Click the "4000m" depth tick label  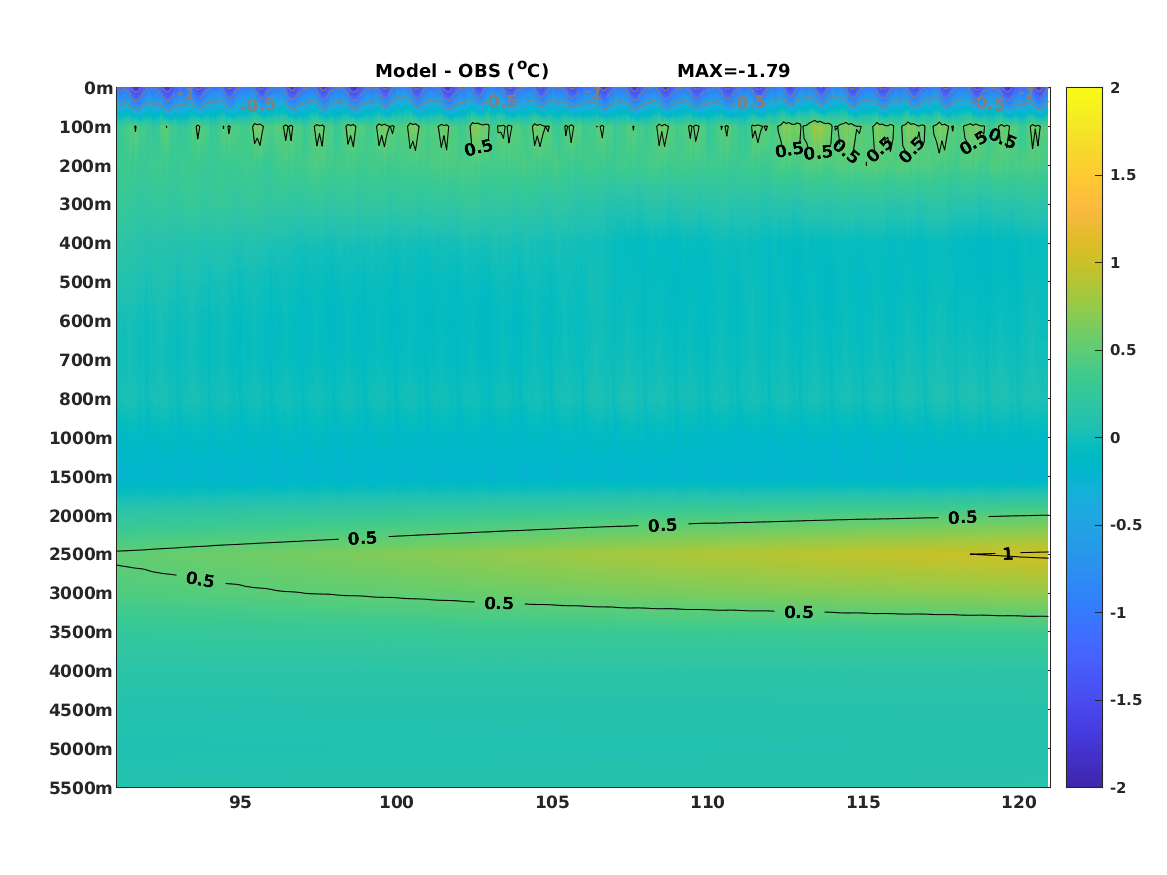80,670
